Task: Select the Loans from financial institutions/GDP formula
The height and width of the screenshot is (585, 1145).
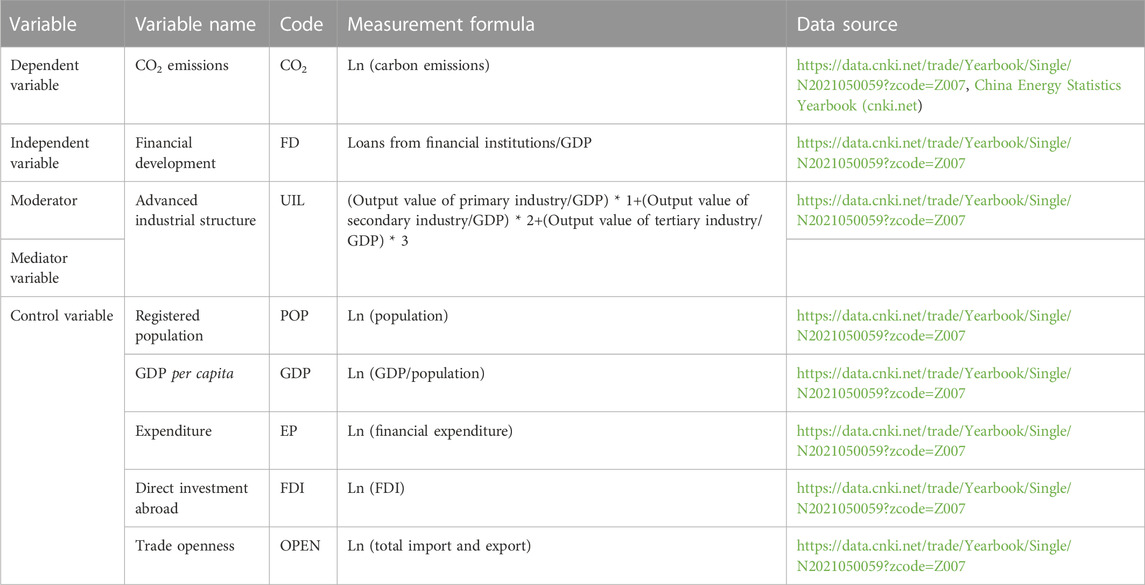Action: (x=469, y=144)
